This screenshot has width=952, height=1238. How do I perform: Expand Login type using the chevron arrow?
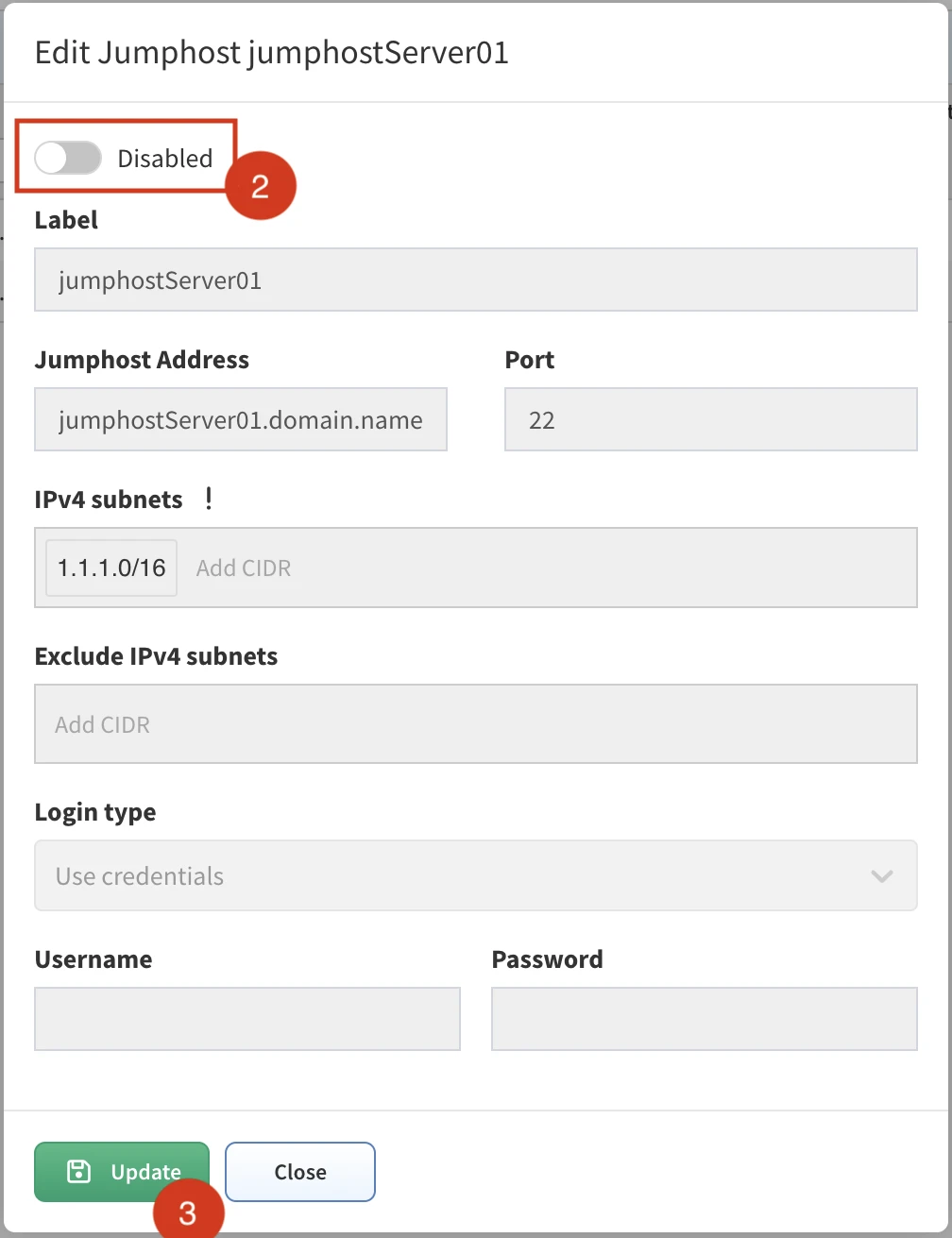point(881,876)
